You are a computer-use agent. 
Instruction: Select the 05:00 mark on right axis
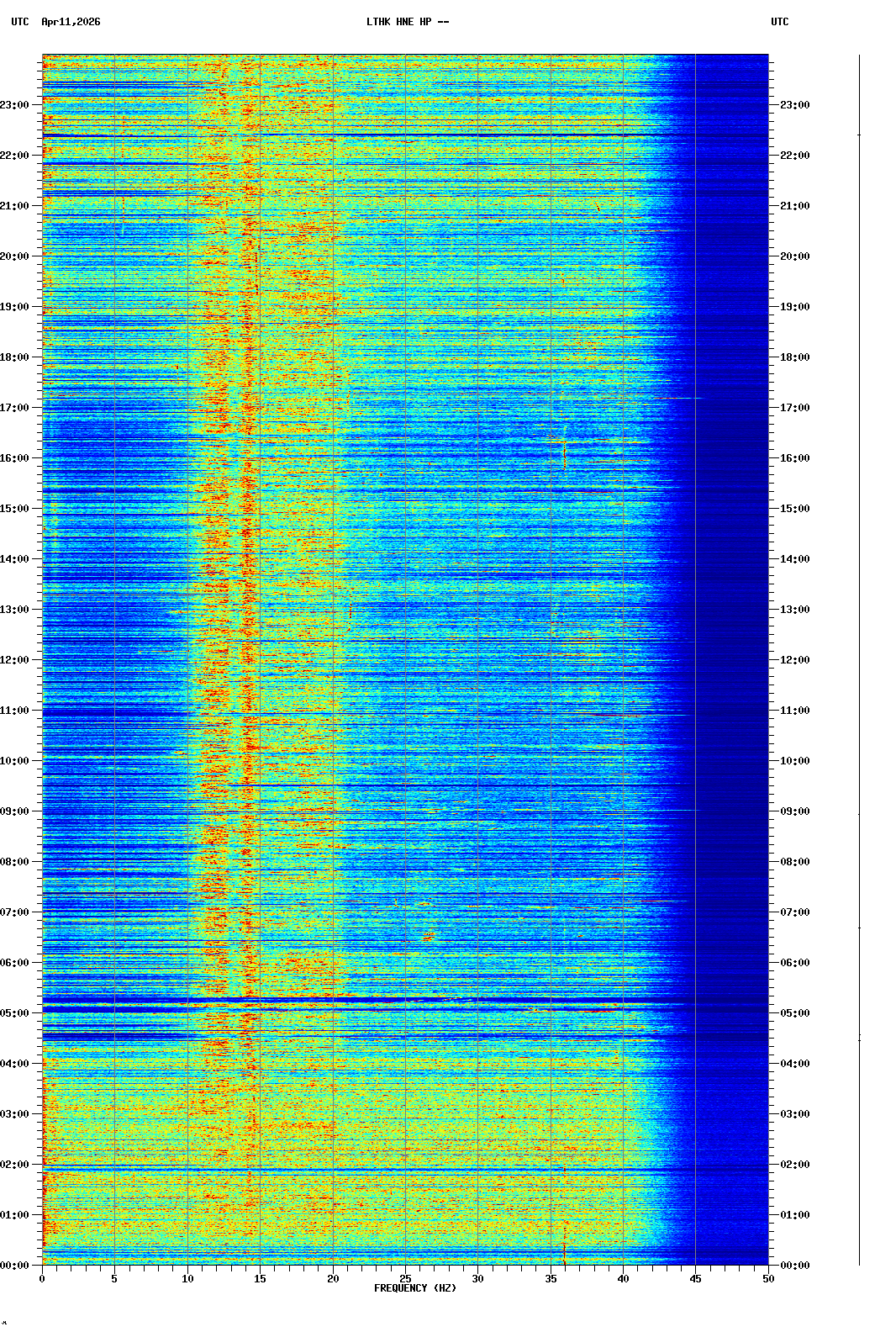794,1013
